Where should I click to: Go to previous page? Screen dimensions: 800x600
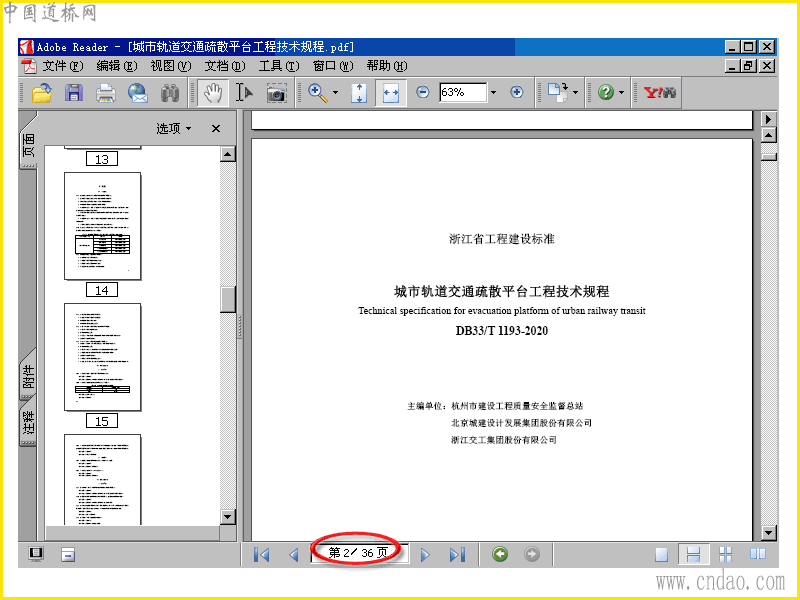click(x=293, y=555)
